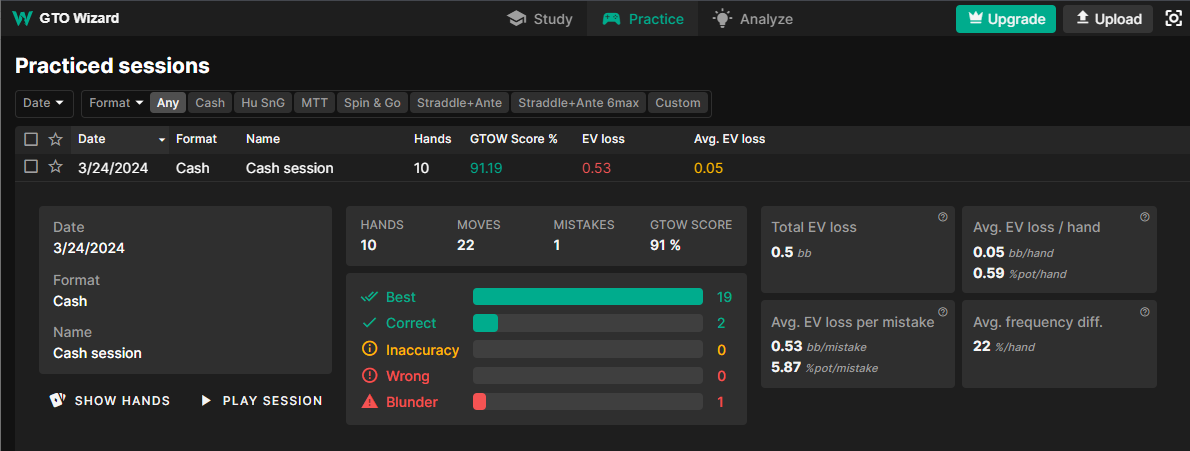Select the Any format filter
The width and height of the screenshot is (1190, 451).
[x=168, y=102]
